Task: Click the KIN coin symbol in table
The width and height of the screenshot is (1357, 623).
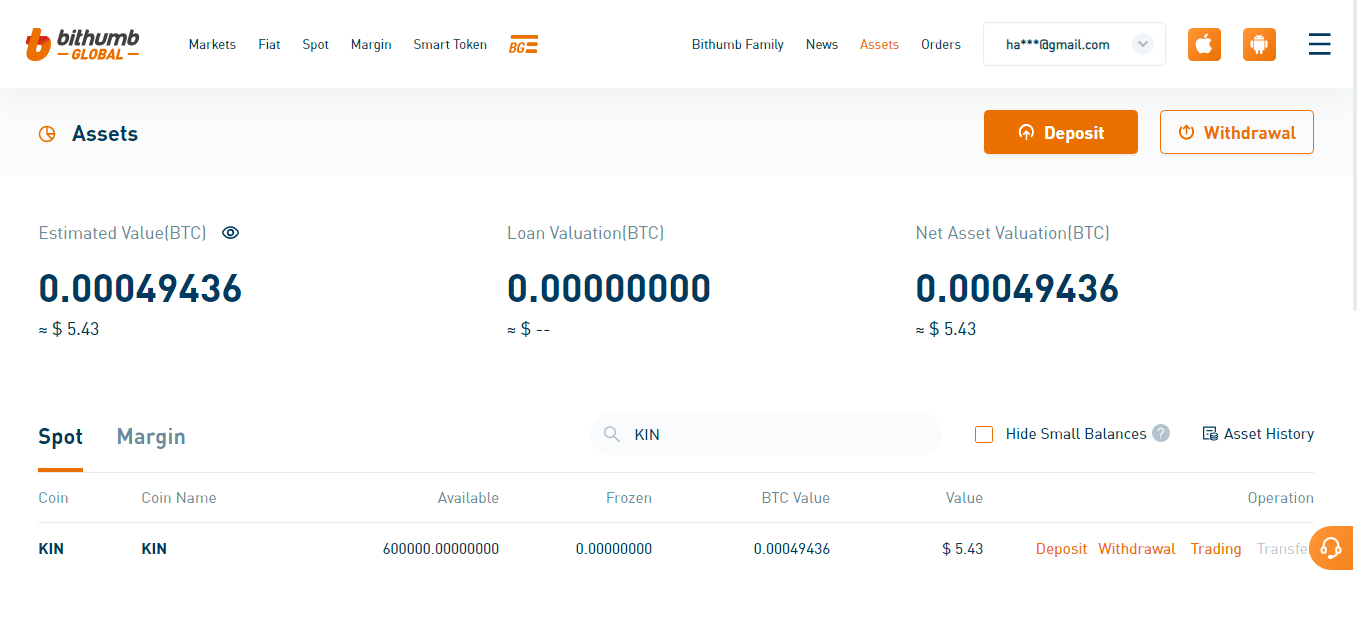Action: coord(51,549)
